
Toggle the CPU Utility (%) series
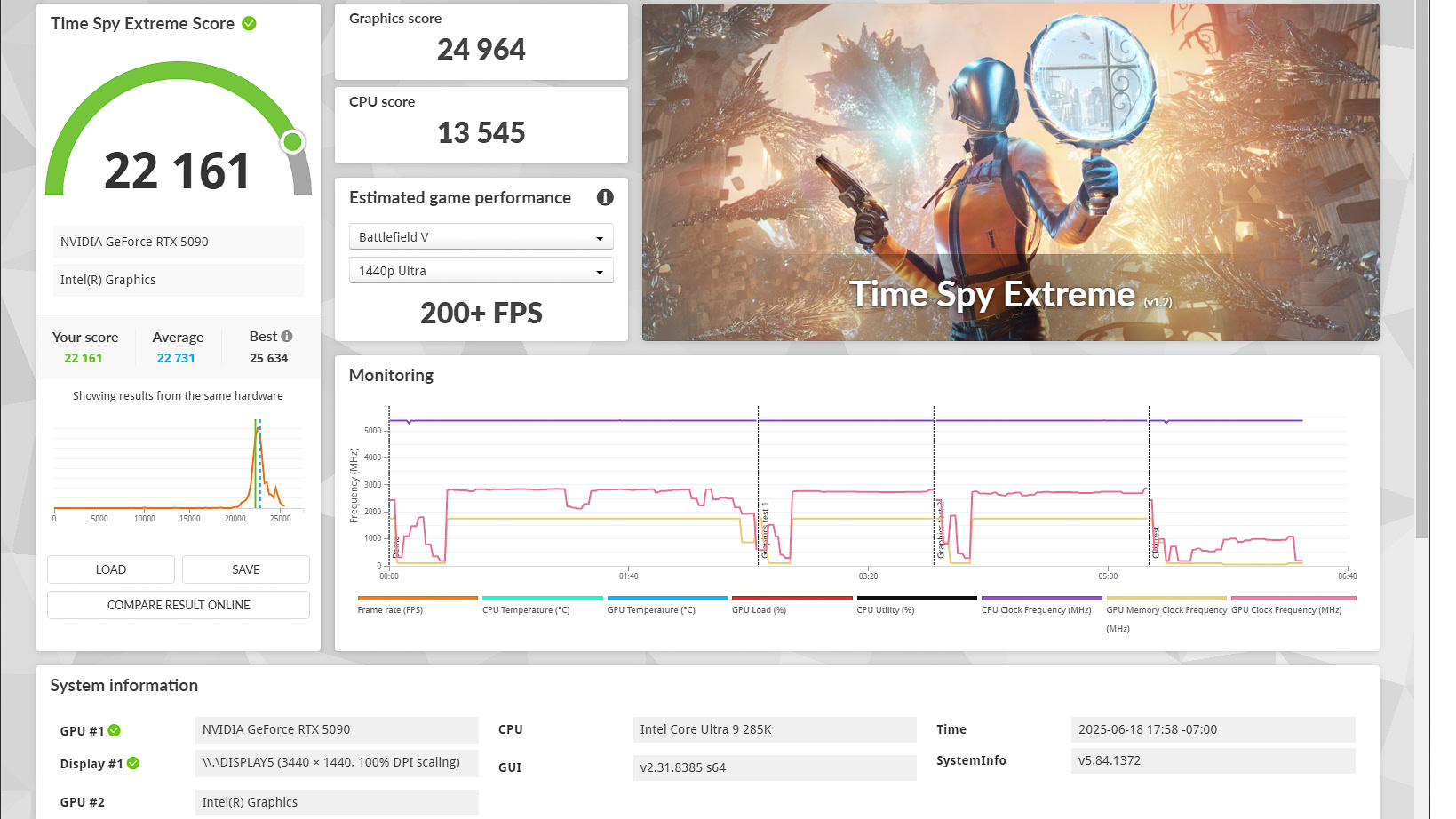pyautogui.click(x=917, y=598)
